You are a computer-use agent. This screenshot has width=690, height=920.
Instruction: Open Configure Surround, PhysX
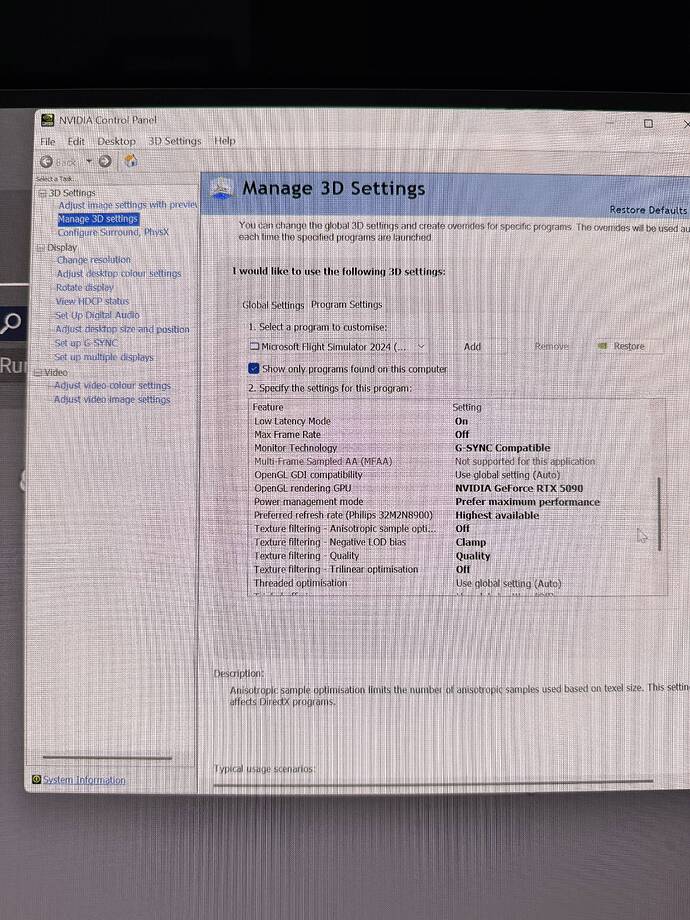tap(113, 232)
